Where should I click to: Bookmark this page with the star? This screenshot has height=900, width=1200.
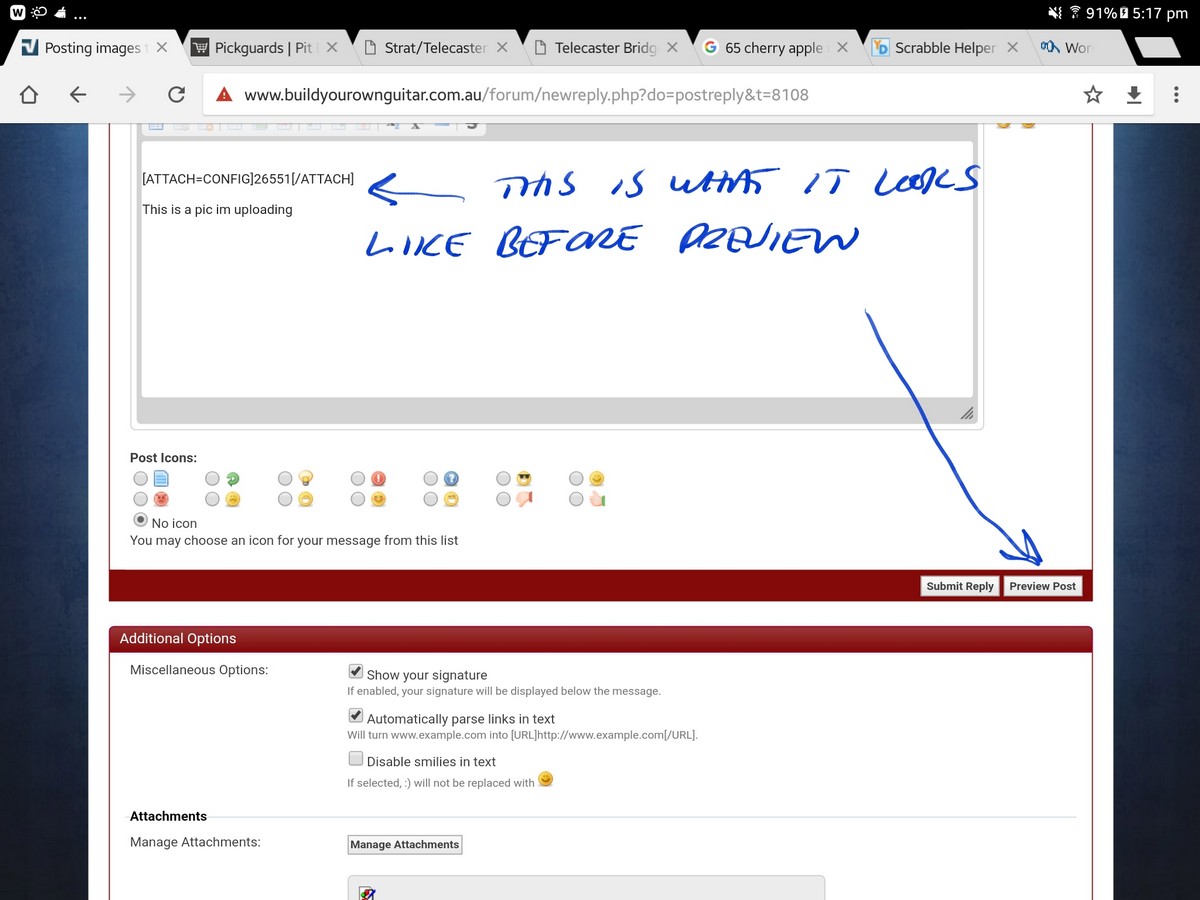pyautogui.click(x=1093, y=95)
